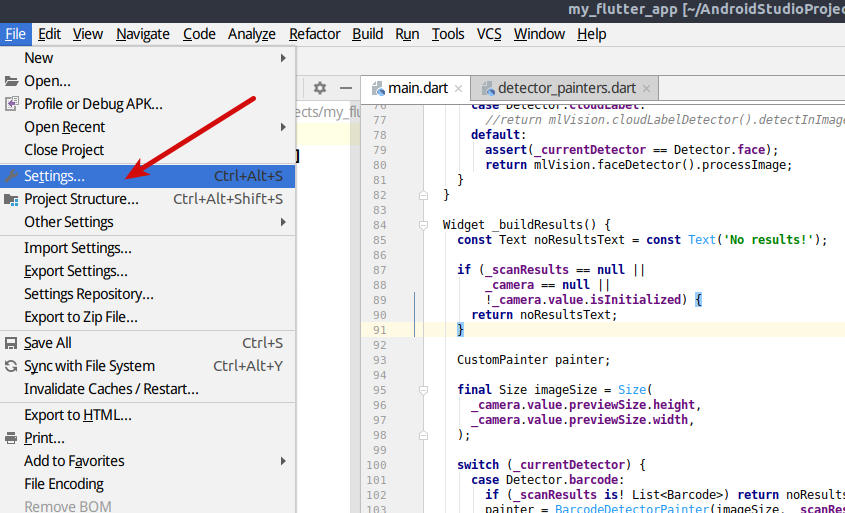Screen dimensions: 845x513
Task: Collapse the fold marker on line 95
Action: 424,390
